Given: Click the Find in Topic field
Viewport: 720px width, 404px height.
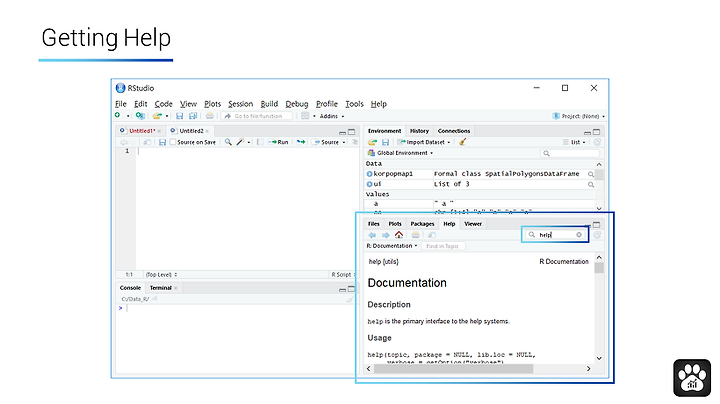Looking at the screenshot, I should coord(443,246).
